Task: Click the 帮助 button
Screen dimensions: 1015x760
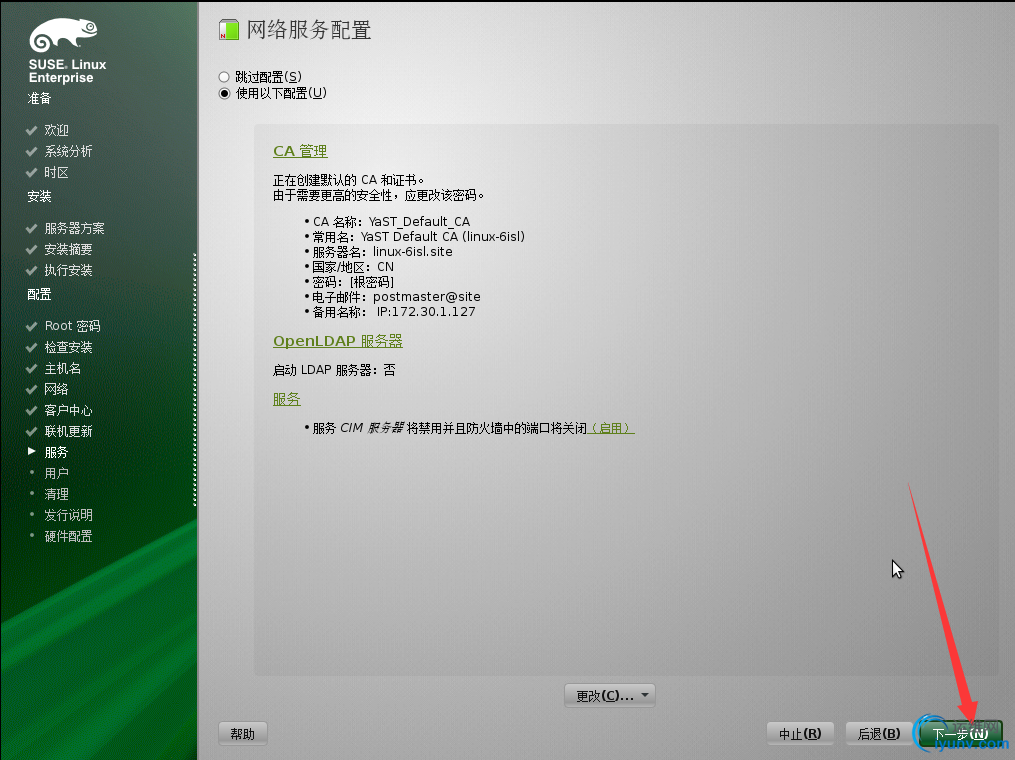Action: pos(243,733)
